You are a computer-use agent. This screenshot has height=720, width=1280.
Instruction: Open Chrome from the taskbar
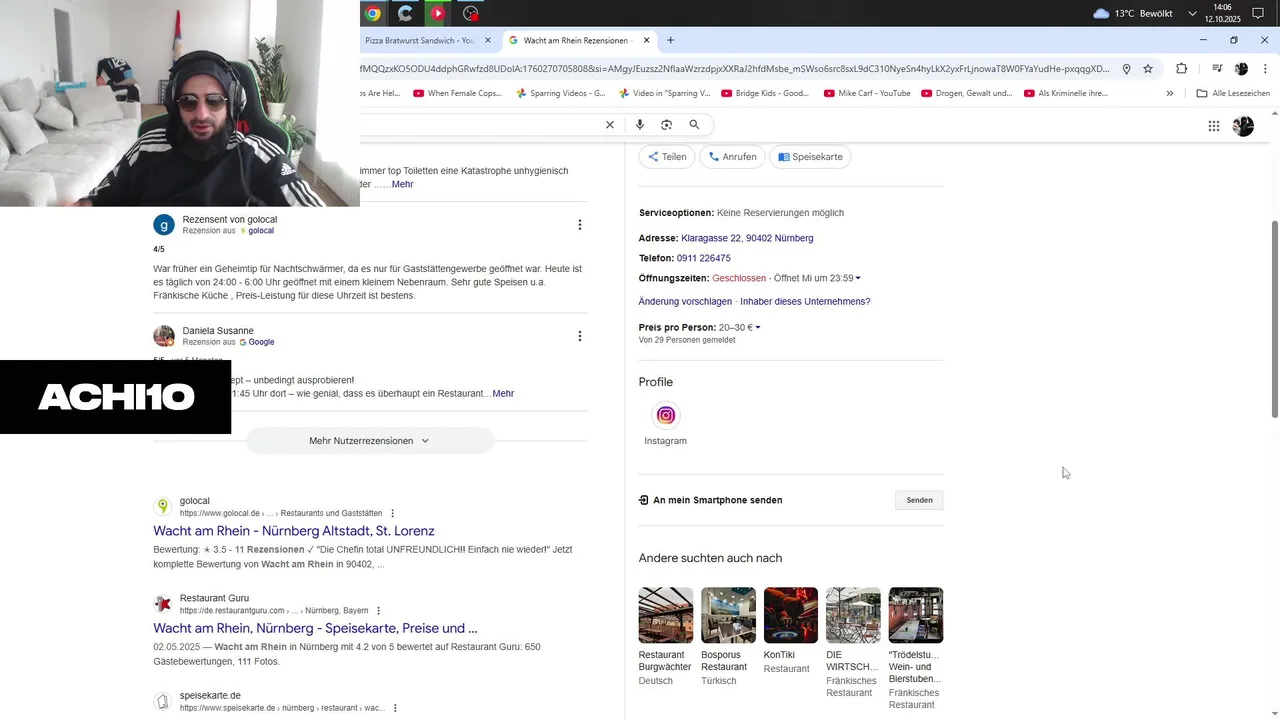[373, 13]
